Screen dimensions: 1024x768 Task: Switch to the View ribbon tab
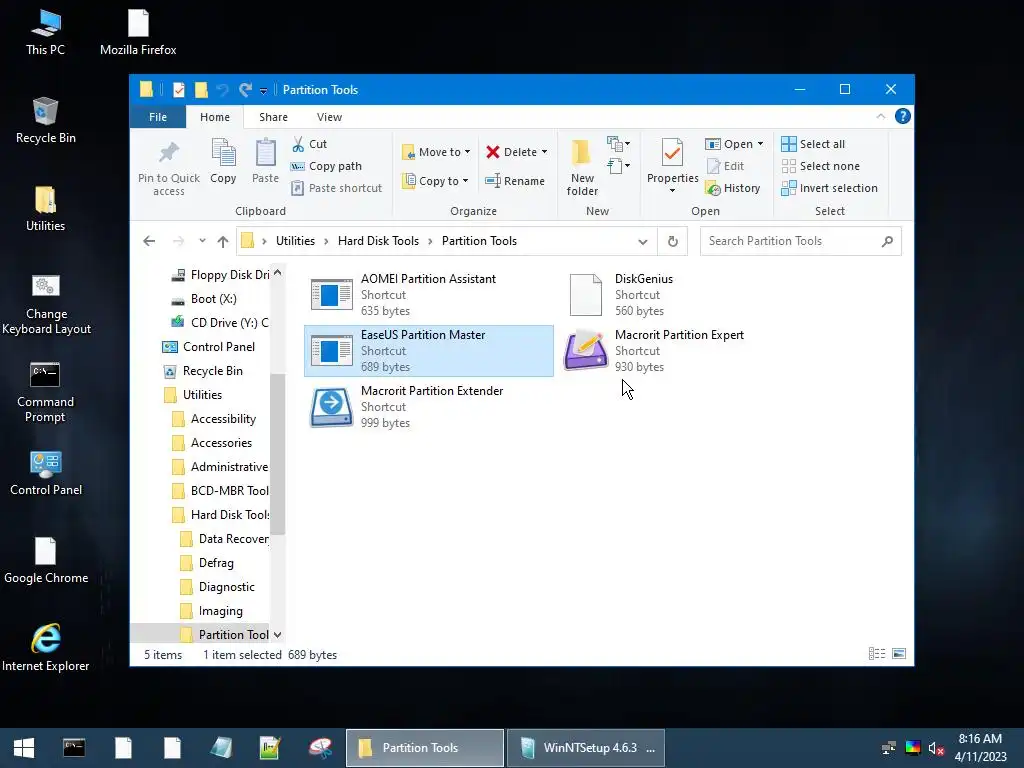329,117
